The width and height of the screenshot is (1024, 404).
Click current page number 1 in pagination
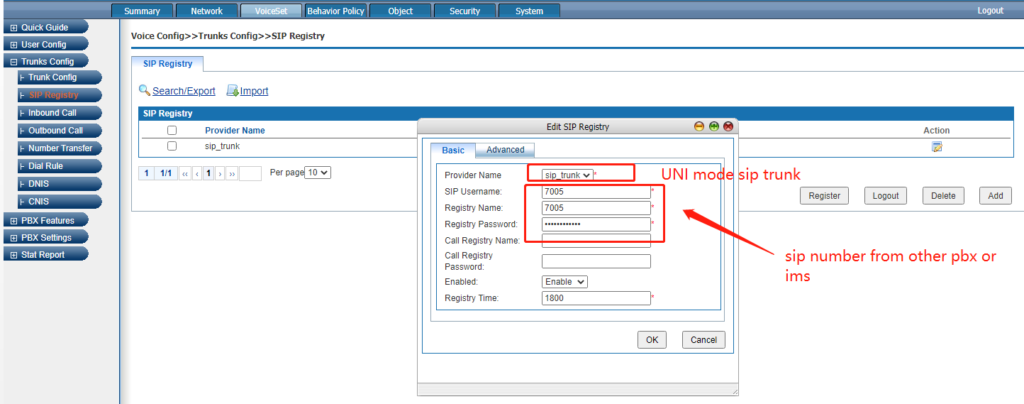[208, 174]
